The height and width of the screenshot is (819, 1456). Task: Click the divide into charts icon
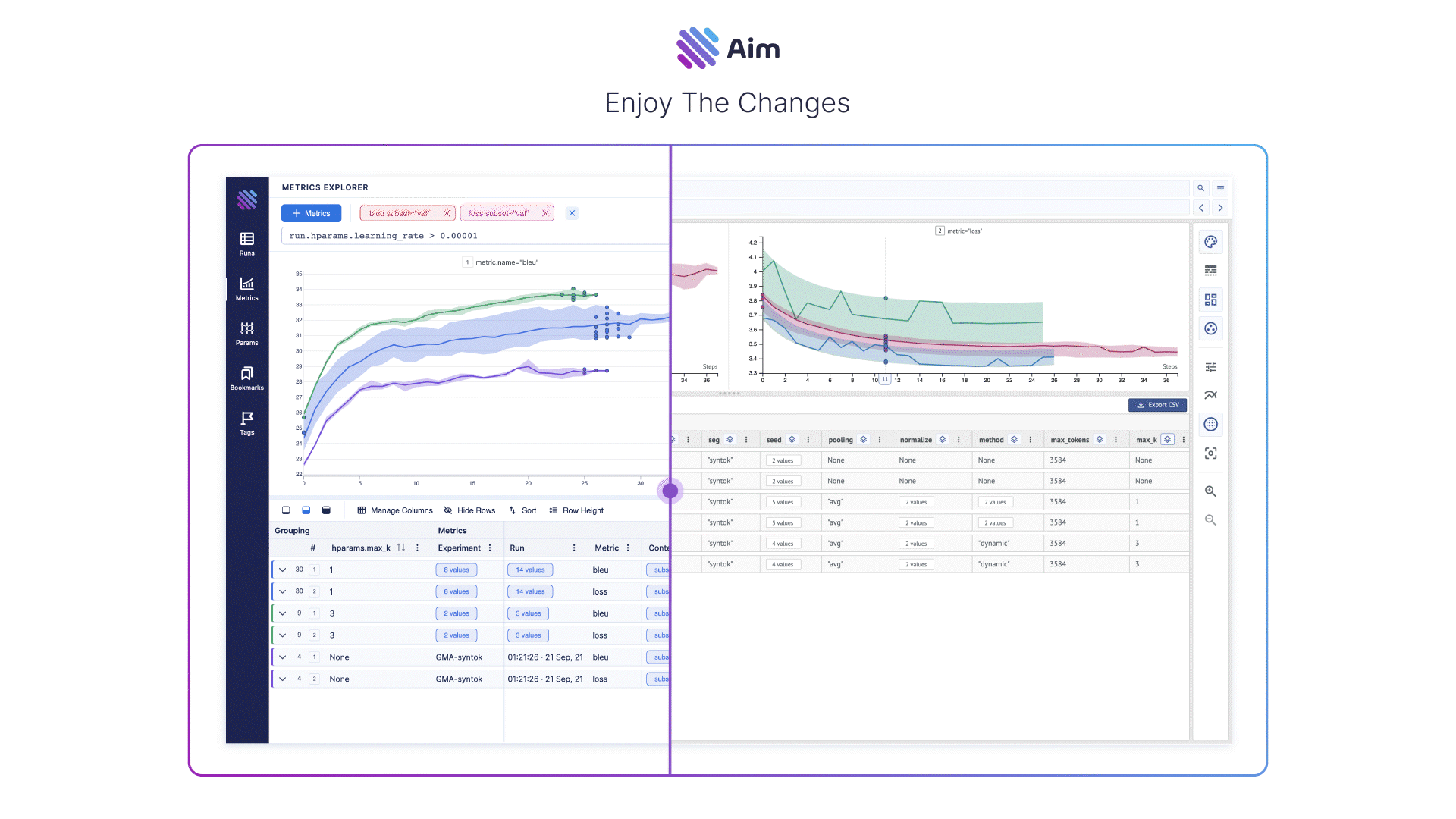(x=1210, y=300)
